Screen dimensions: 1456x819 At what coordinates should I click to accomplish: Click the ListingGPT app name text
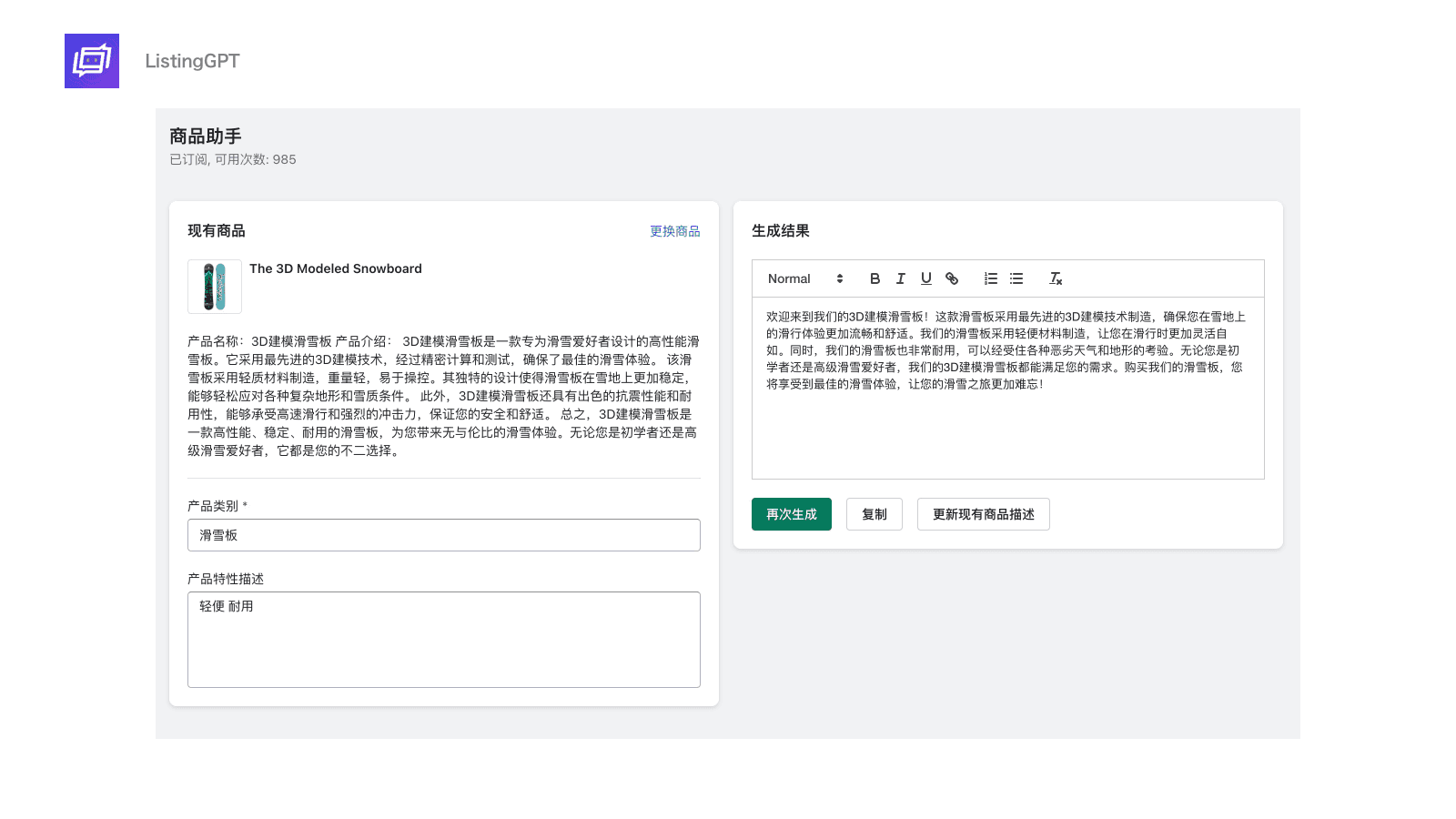click(192, 61)
